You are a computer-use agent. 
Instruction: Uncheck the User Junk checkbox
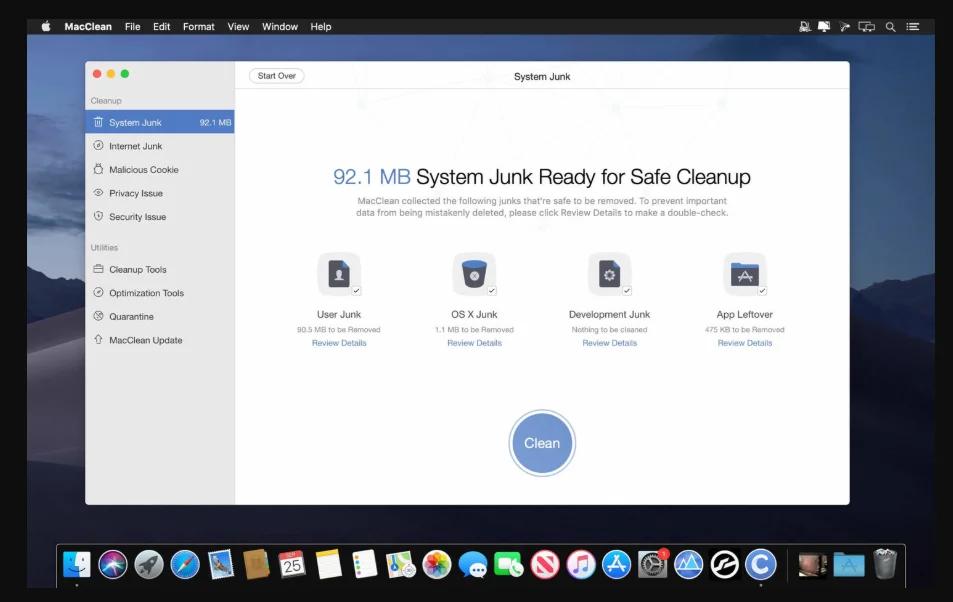[357, 291]
